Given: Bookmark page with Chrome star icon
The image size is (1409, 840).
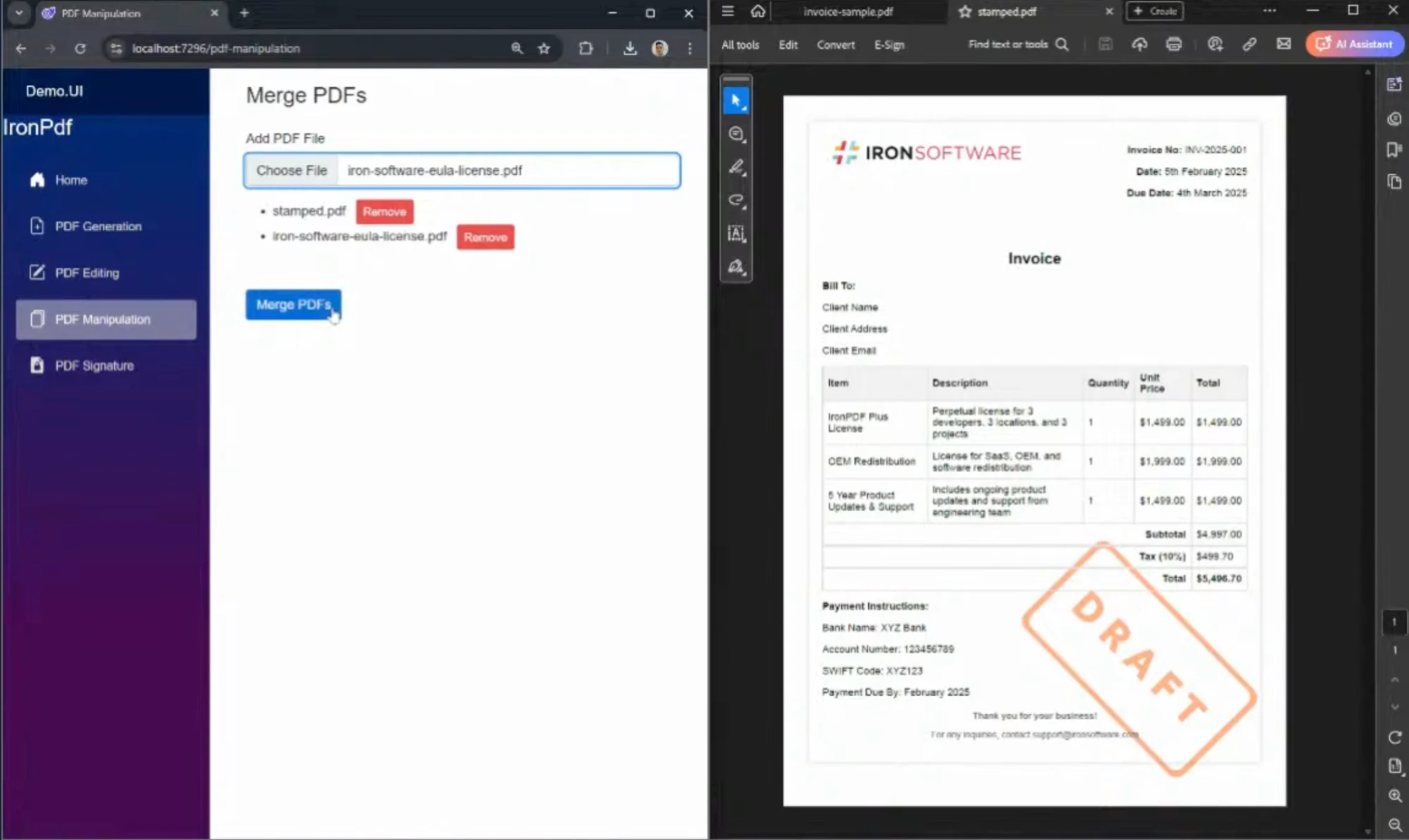Looking at the screenshot, I should 544,49.
